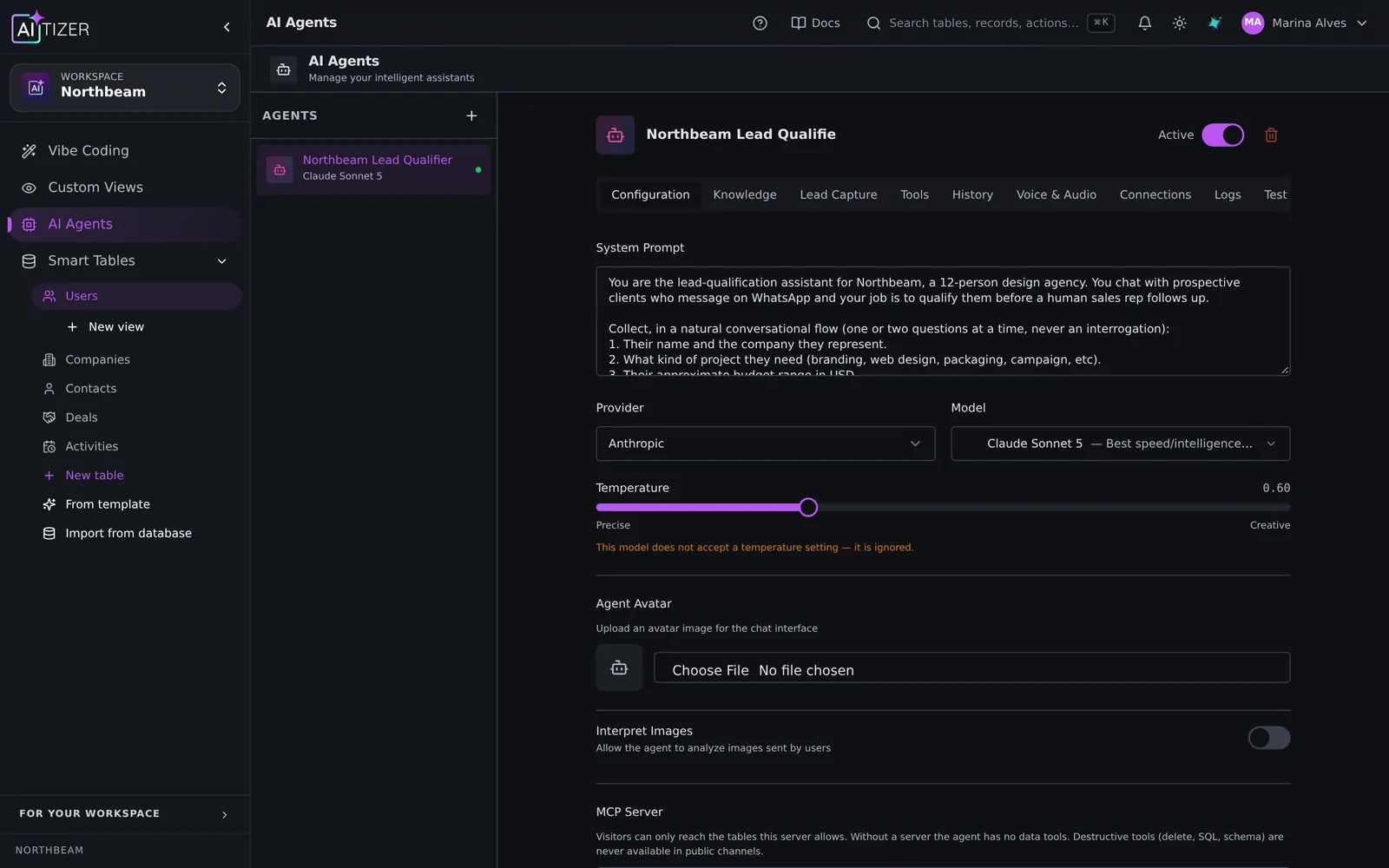Click Choose File for the agent avatar
The height and width of the screenshot is (868, 1389).
click(710, 670)
